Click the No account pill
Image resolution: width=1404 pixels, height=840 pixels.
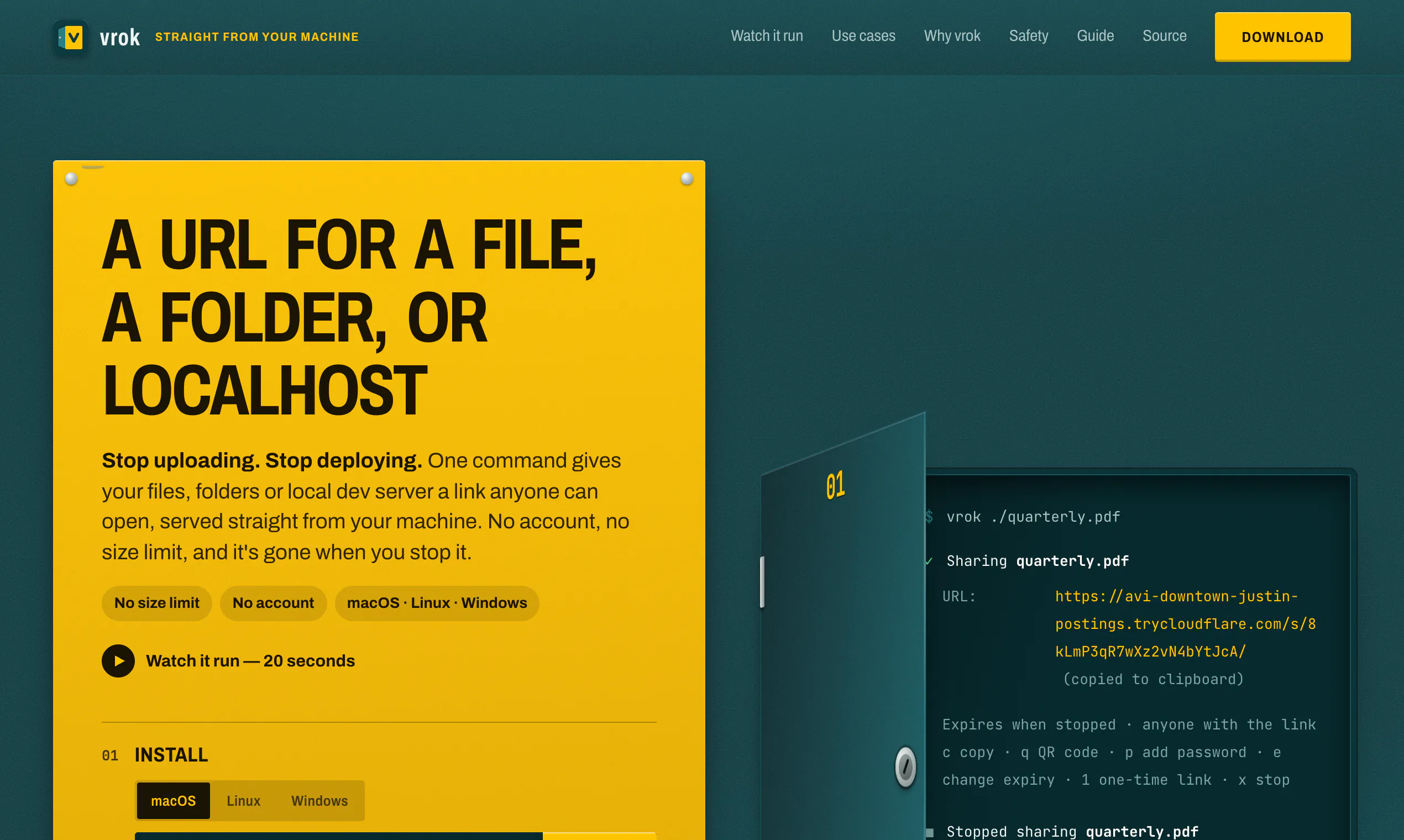coord(273,603)
